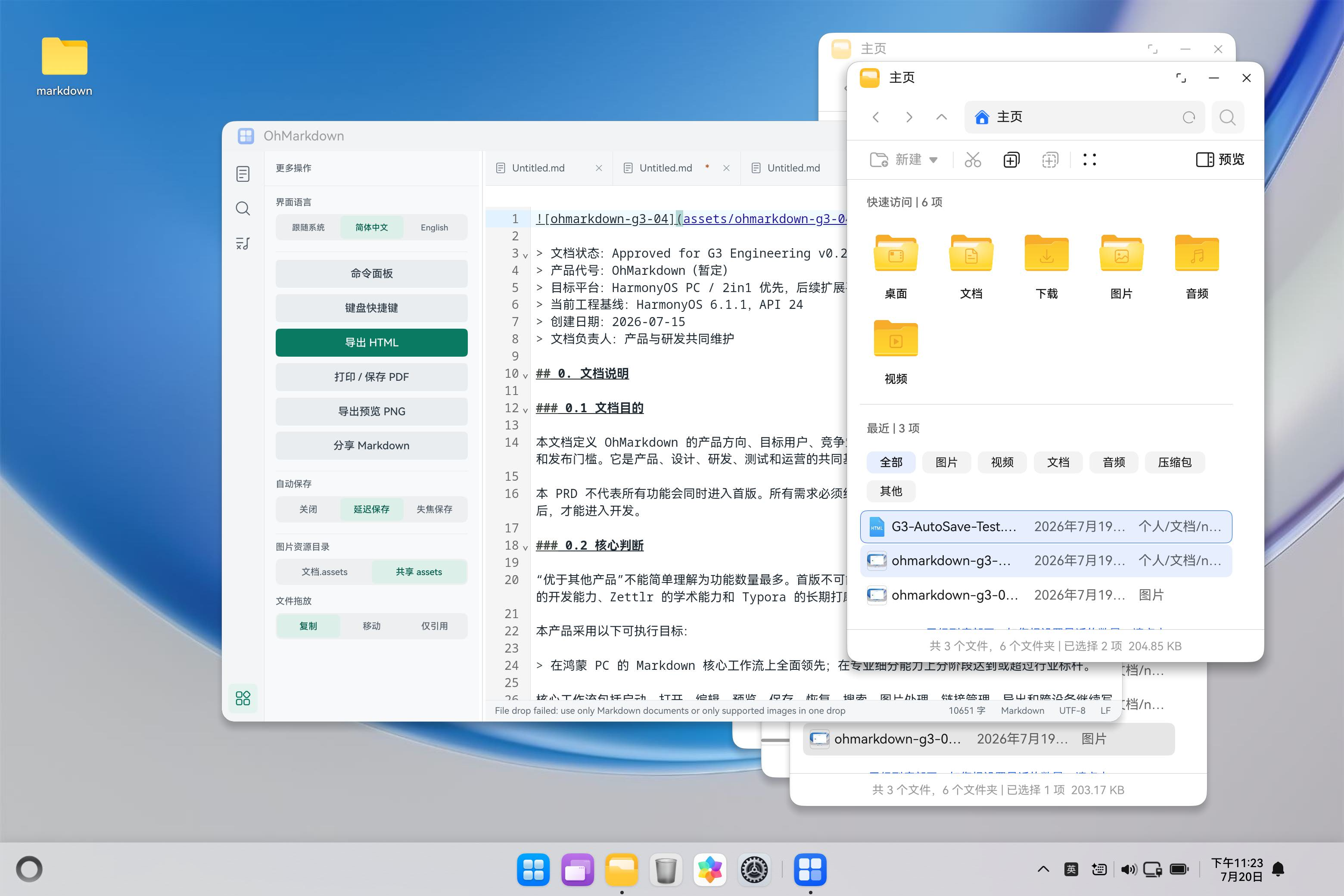Open the 下载 quick access folder
1344x896 pixels.
tap(1046, 267)
